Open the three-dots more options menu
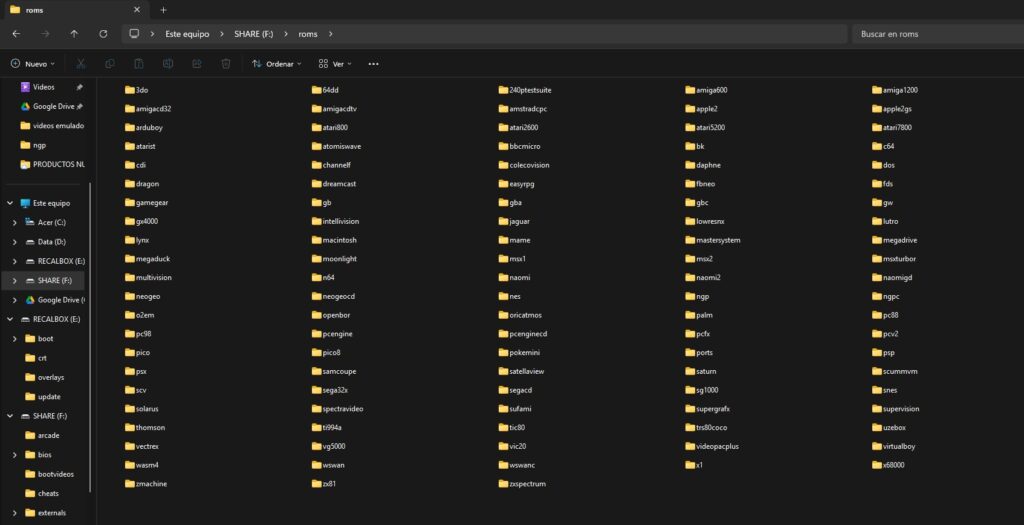 (x=373, y=63)
